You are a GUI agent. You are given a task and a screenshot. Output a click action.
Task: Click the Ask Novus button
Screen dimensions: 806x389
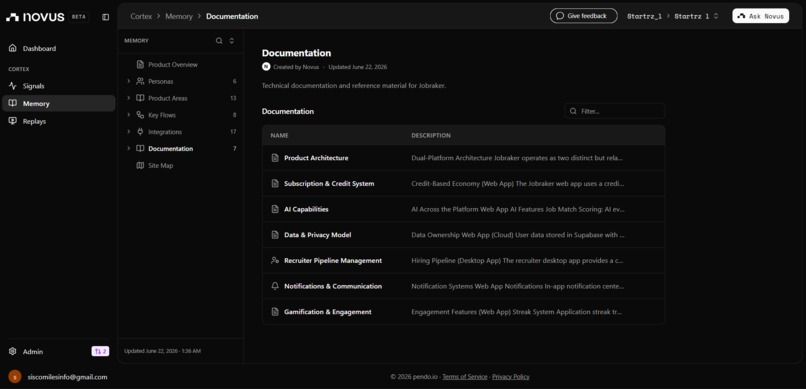(761, 16)
